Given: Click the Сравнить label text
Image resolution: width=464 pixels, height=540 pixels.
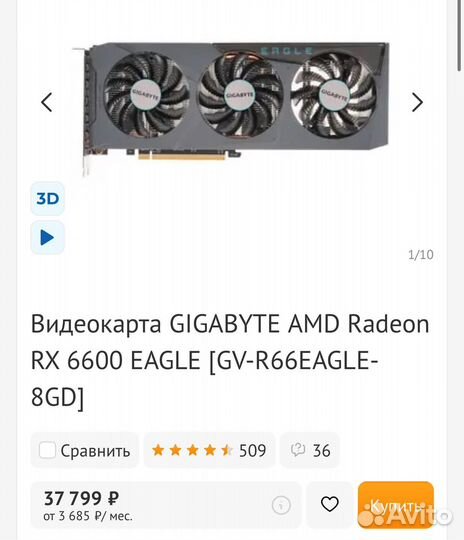Looking at the screenshot, I should click(x=95, y=451).
